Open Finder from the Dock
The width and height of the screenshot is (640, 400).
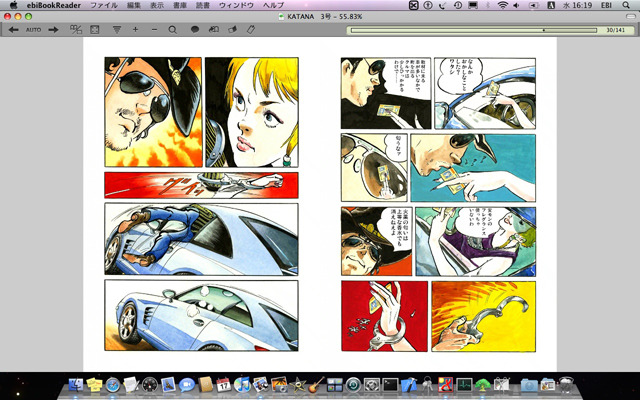(76, 384)
